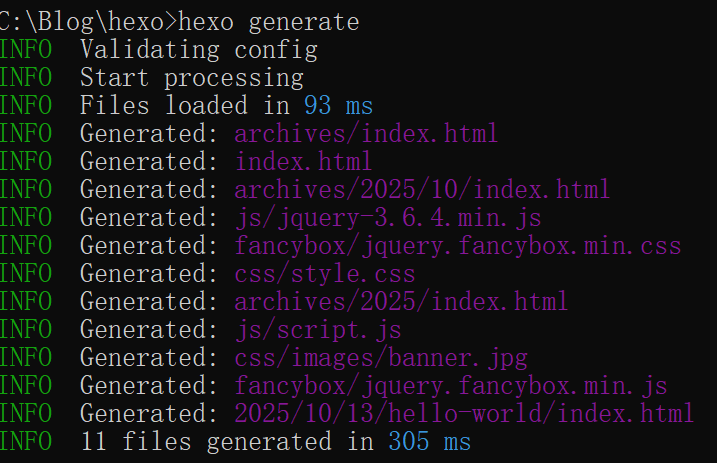Click the 'archives/2025/index.html' path

(x=401, y=302)
